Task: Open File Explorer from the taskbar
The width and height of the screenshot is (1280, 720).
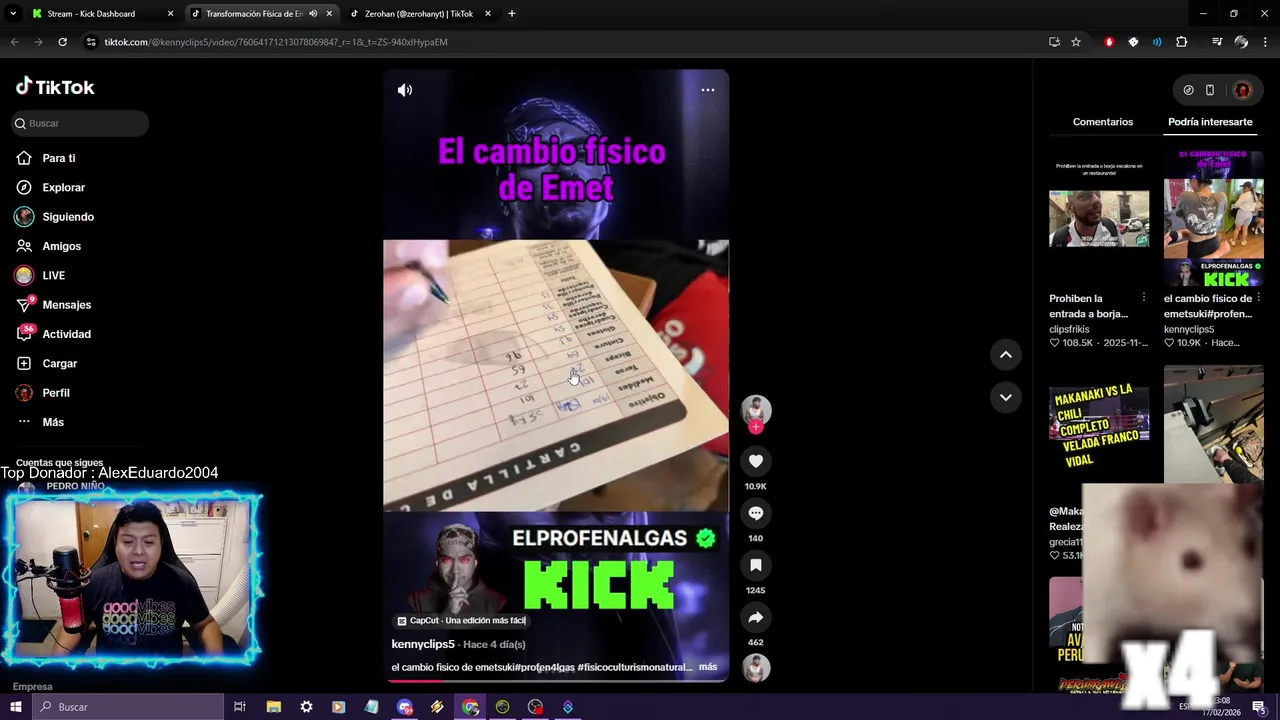Action: (273, 707)
